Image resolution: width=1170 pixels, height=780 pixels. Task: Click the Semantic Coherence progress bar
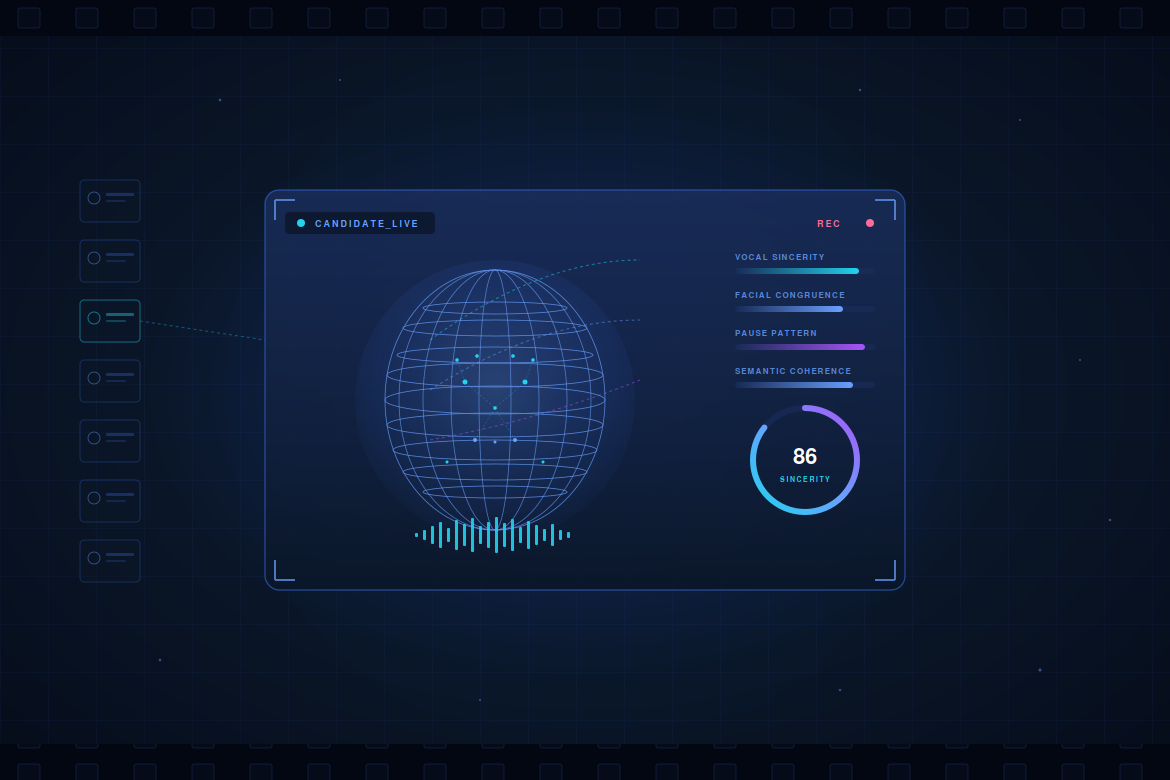pos(805,385)
